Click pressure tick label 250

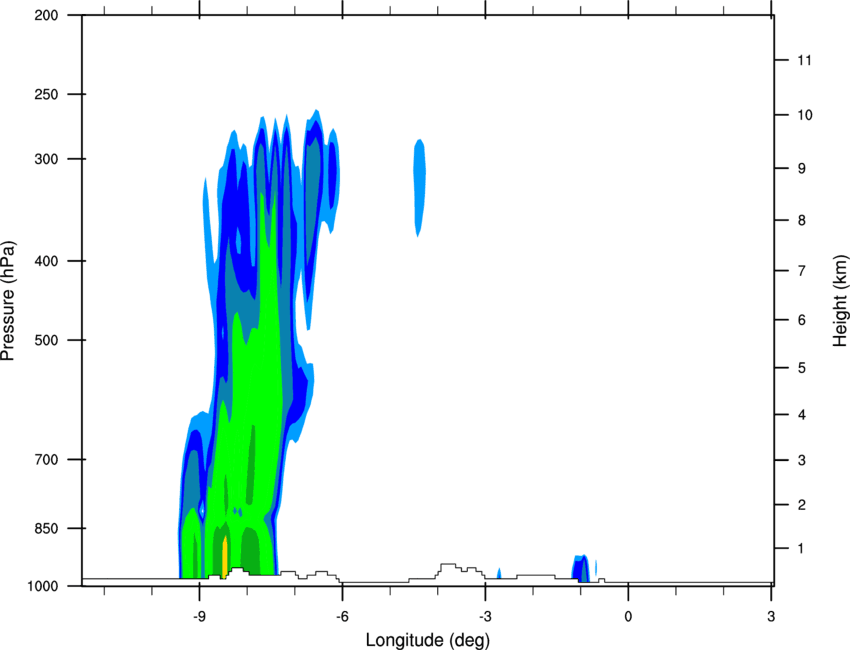tap(46, 94)
